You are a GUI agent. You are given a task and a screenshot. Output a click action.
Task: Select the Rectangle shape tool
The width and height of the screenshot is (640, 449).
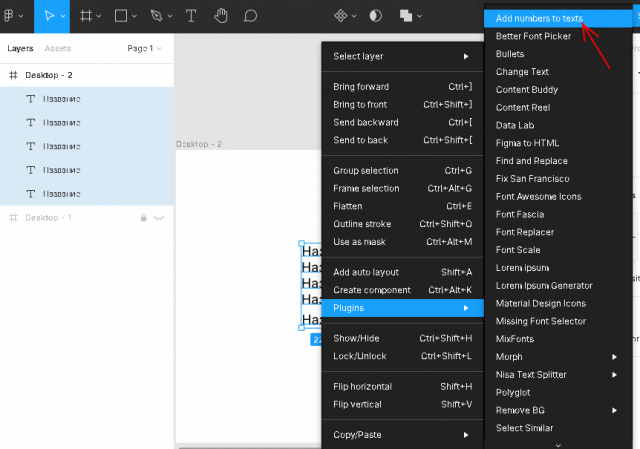pyautogui.click(x=120, y=16)
